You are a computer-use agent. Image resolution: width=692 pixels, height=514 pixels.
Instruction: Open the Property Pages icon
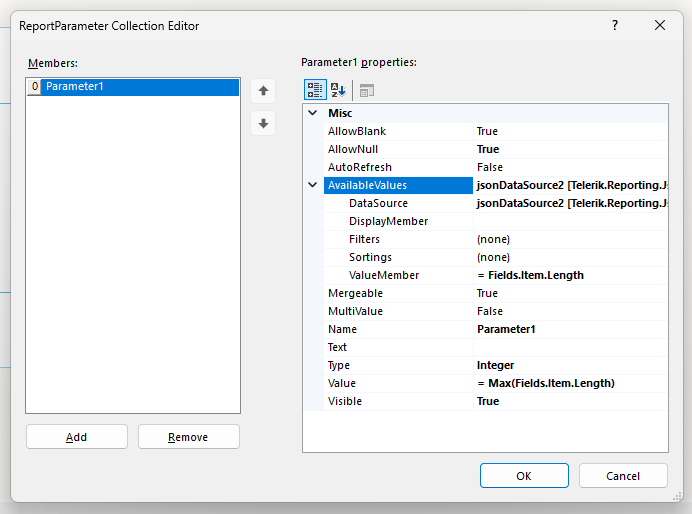367,90
